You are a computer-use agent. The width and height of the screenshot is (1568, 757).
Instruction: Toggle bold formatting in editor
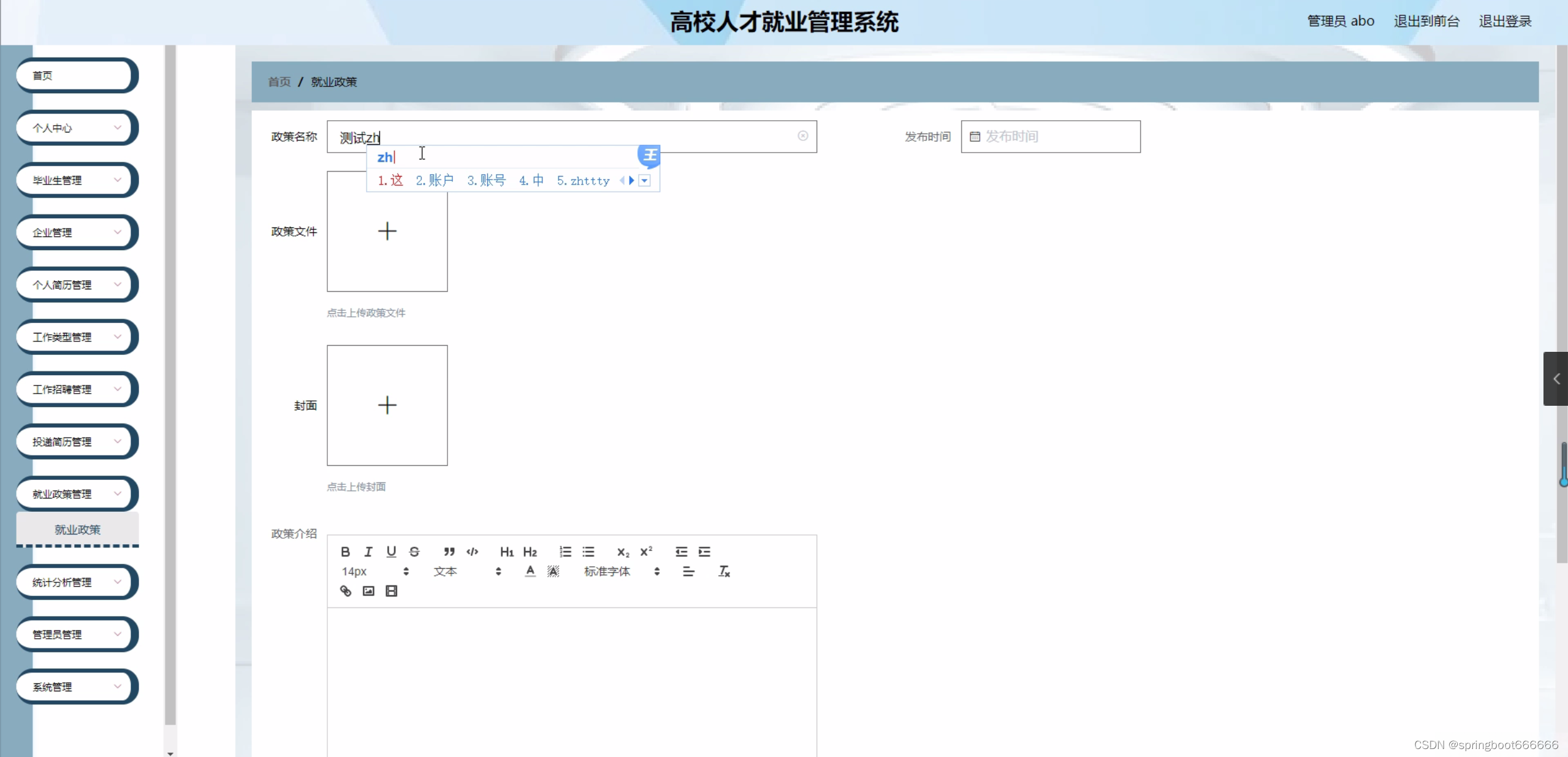345,552
